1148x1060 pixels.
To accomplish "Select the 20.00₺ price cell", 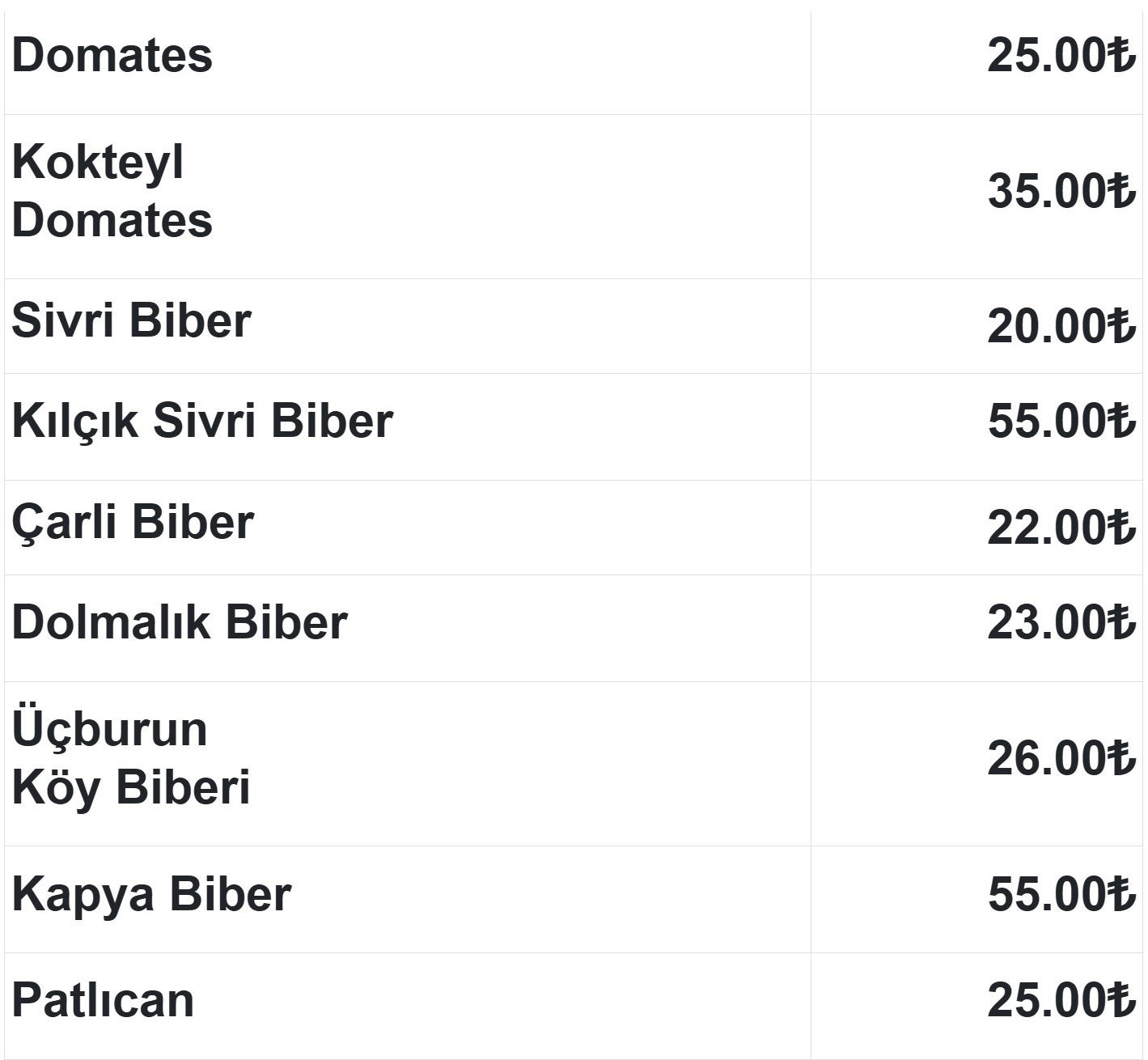I will tap(1060, 327).
